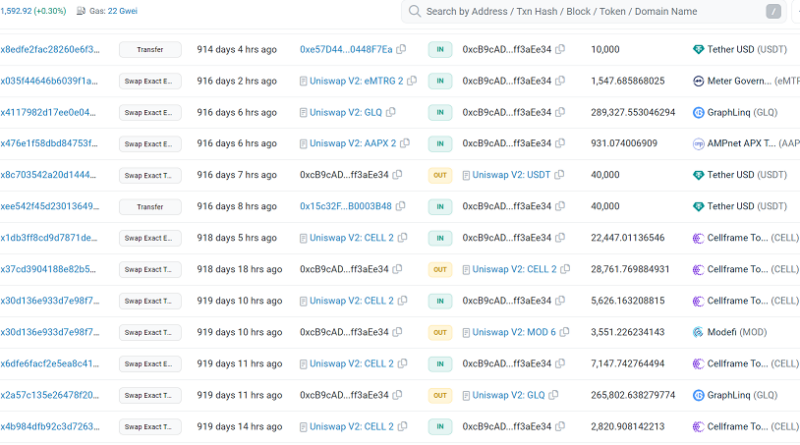Open the Uniswap V2: MOD 6 address link
This screenshot has height=445, width=800.
tap(514, 332)
